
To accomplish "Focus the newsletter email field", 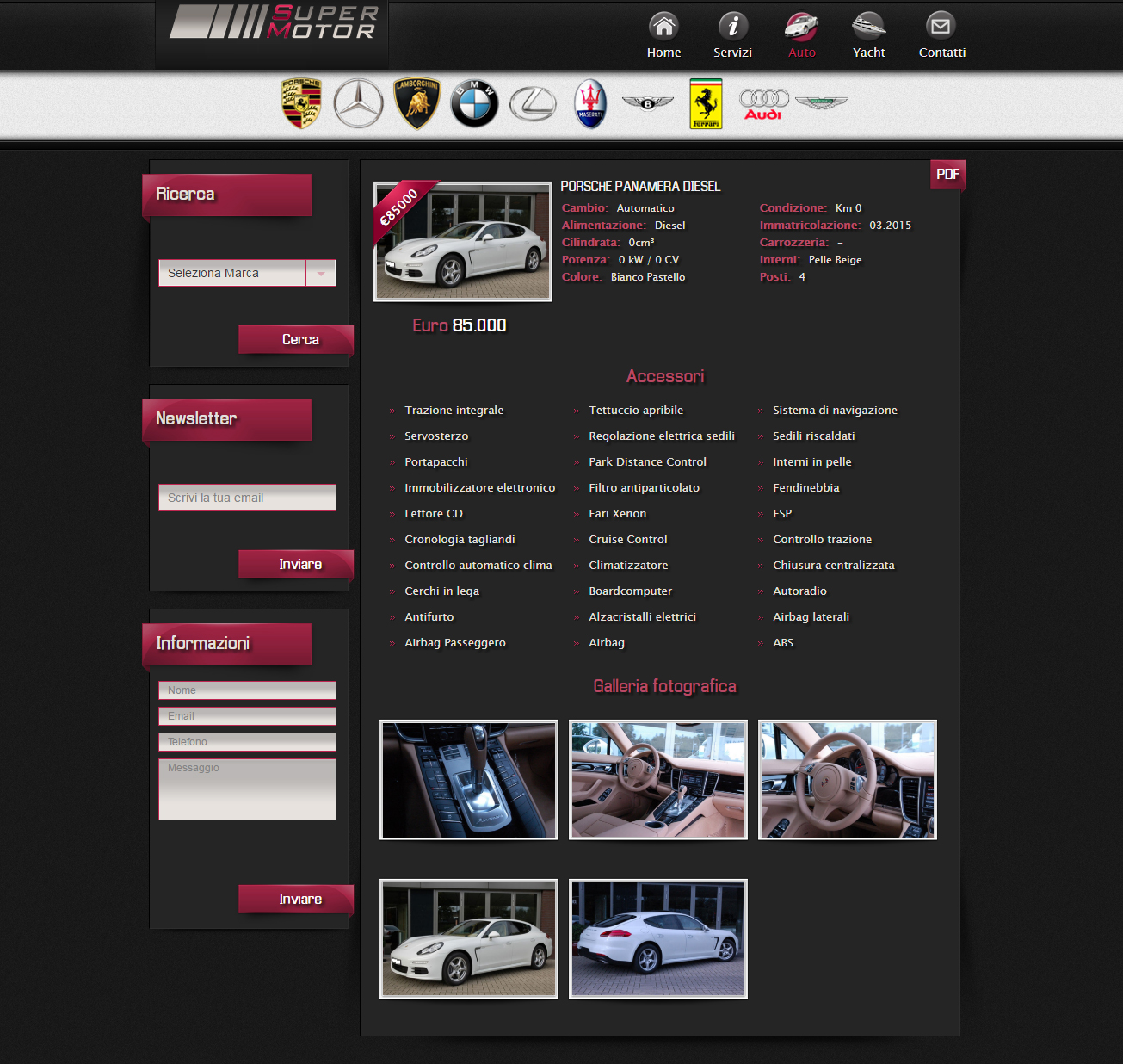I will click(x=247, y=498).
